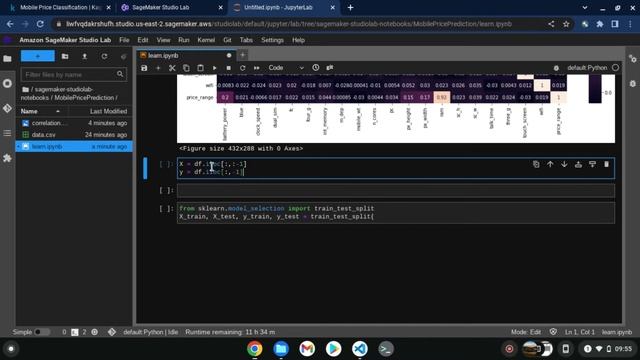
Task: Switch to the SageMaker Studio Lab browser tab
Action: click(x=171, y=7)
